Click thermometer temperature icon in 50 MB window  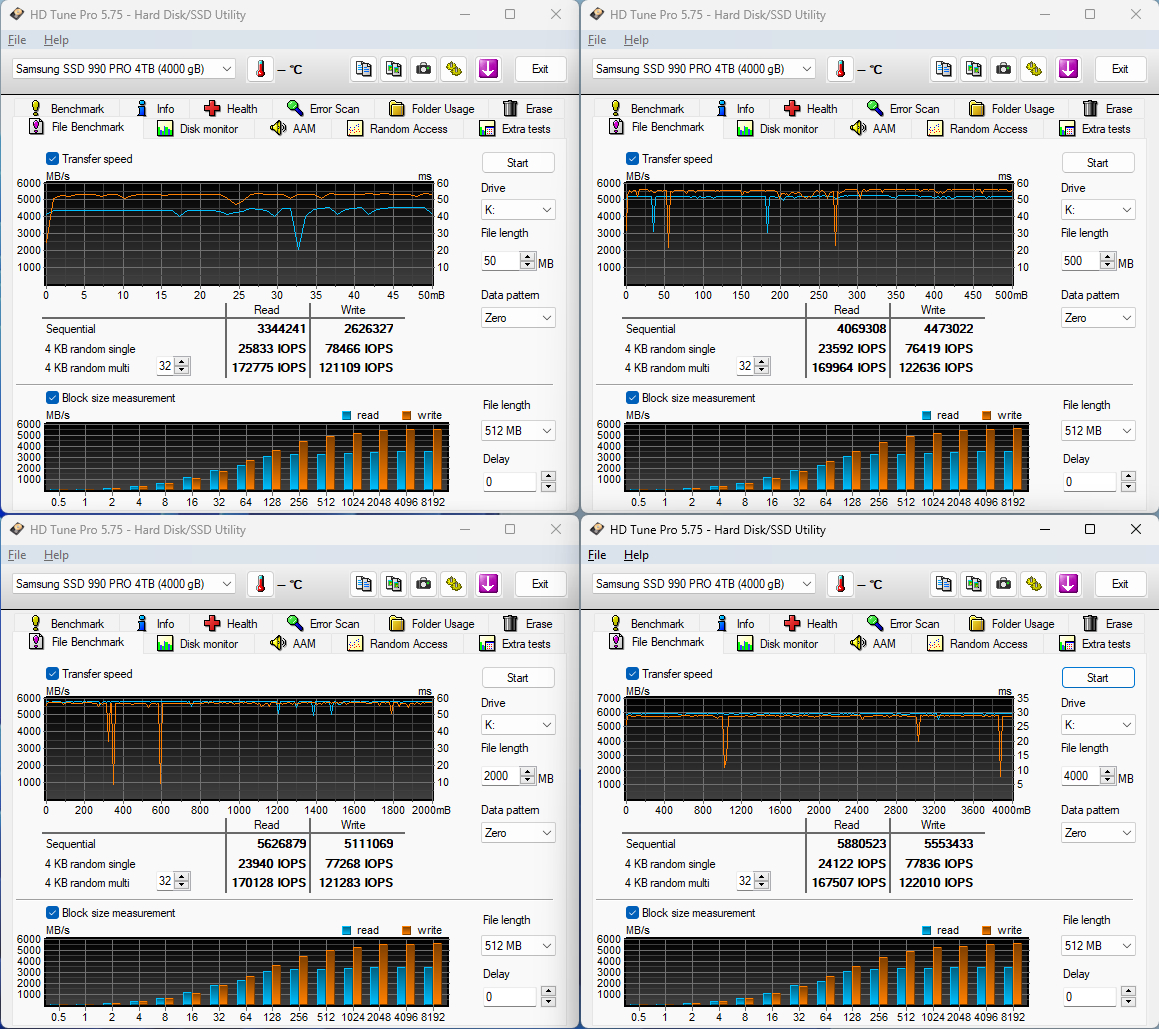pyautogui.click(x=260, y=69)
